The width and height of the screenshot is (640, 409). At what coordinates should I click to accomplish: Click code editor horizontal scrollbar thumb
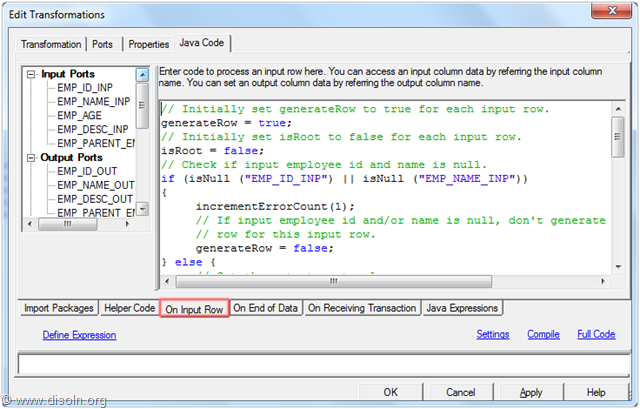pyautogui.click(x=334, y=281)
